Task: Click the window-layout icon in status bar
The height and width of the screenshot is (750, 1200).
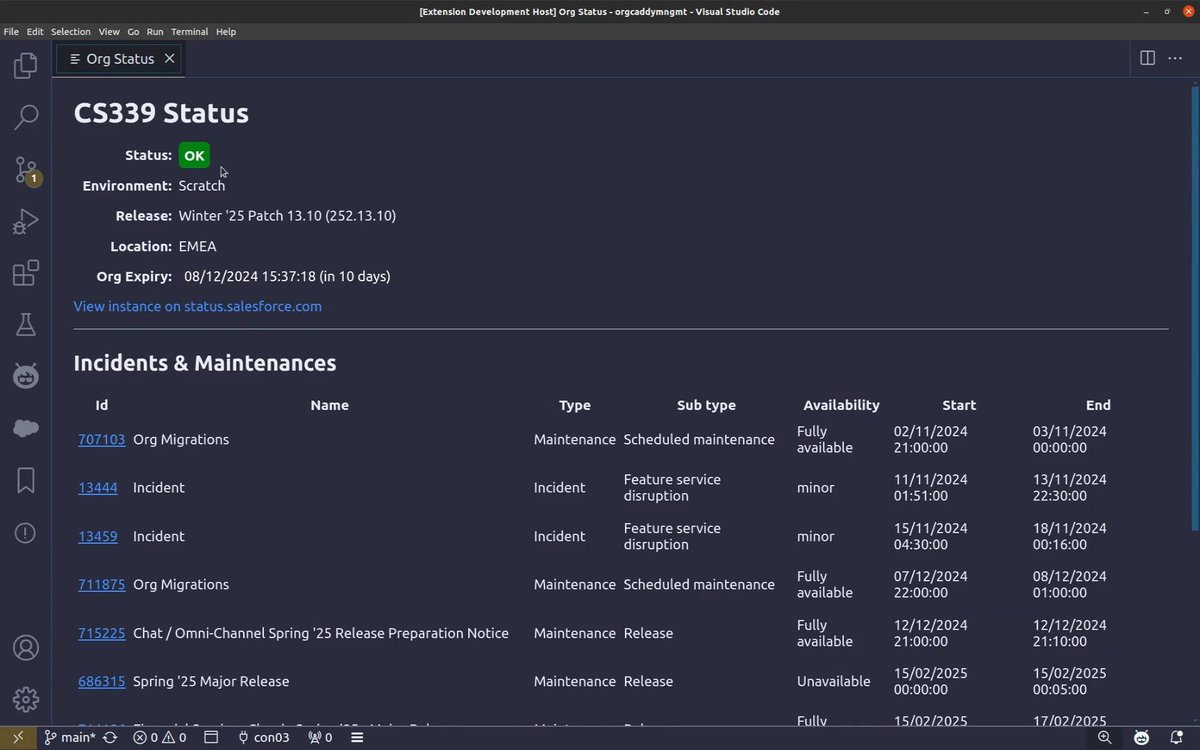Action: coord(211,738)
